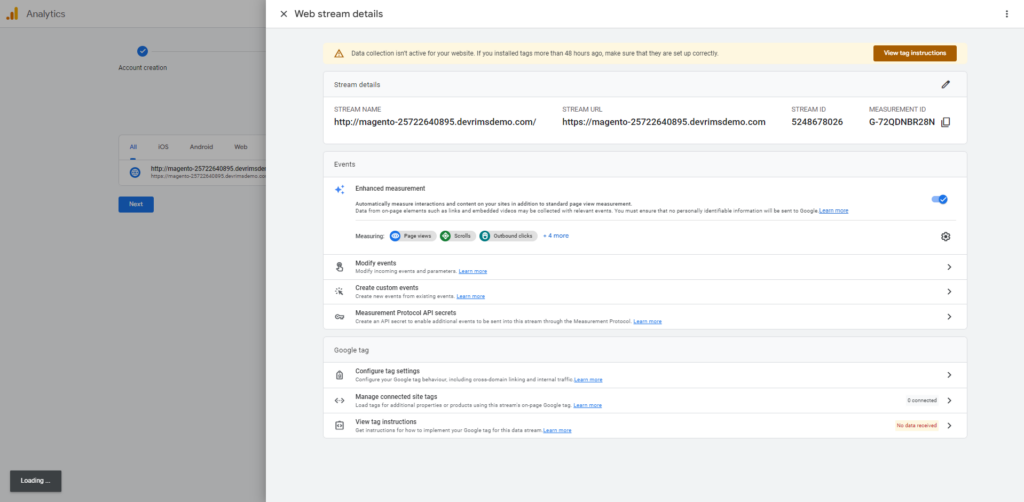The height and width of the screenshot is (502, 1024).
Task: Show the + 4 more measurements
Action: pyautogui.click(x=556, y=236)
